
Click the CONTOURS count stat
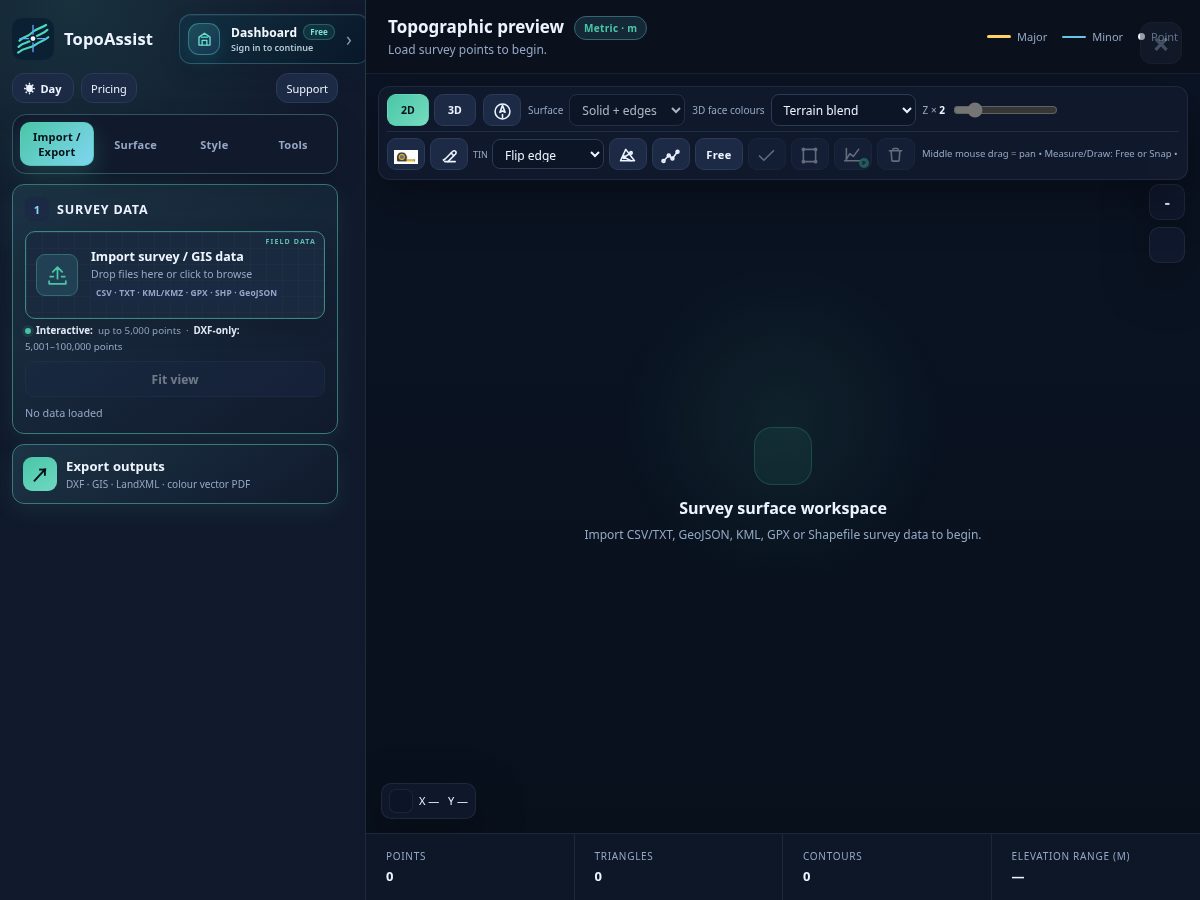tap(887, 866)
